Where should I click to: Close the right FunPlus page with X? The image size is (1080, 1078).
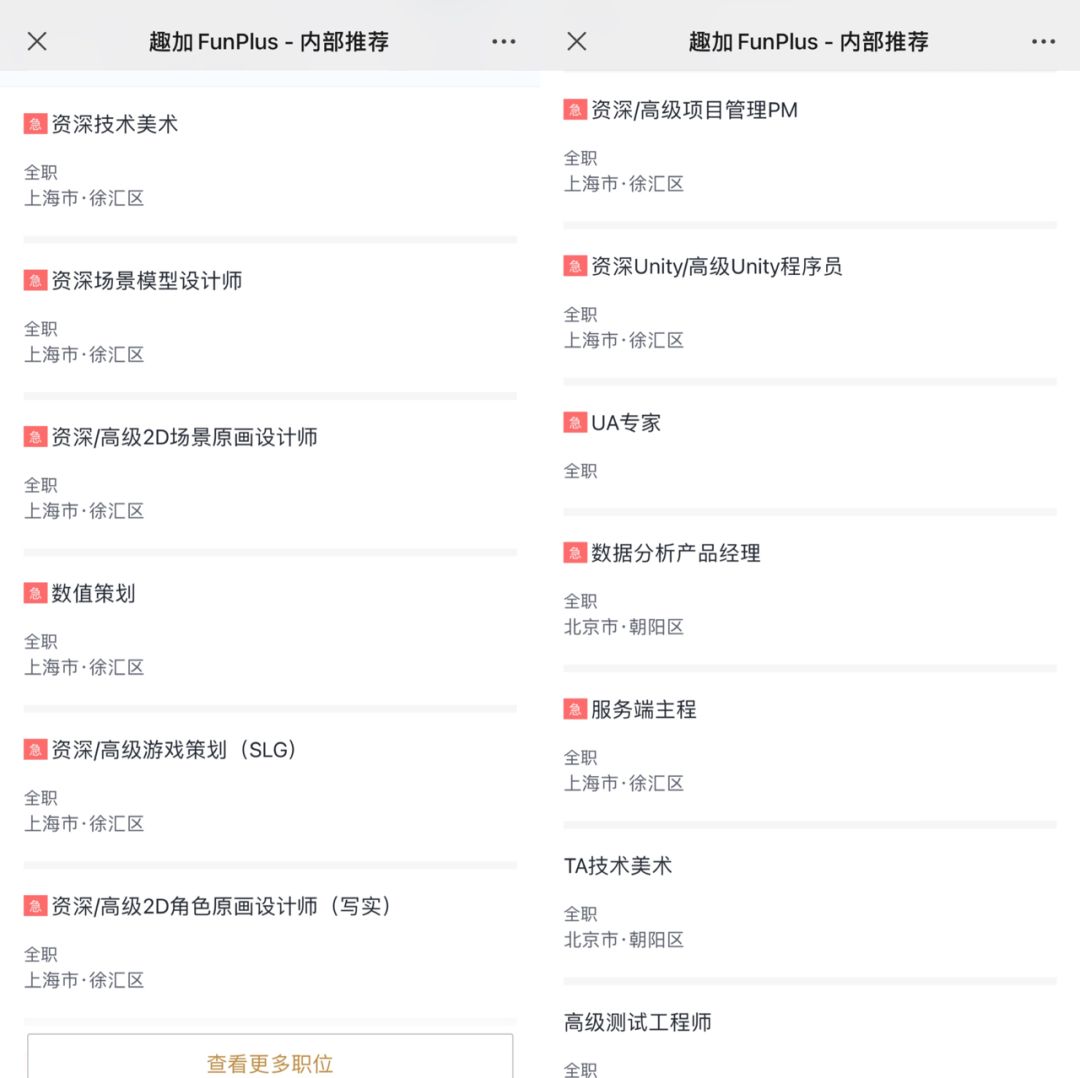pyautogui.click(x=577, y=41)
